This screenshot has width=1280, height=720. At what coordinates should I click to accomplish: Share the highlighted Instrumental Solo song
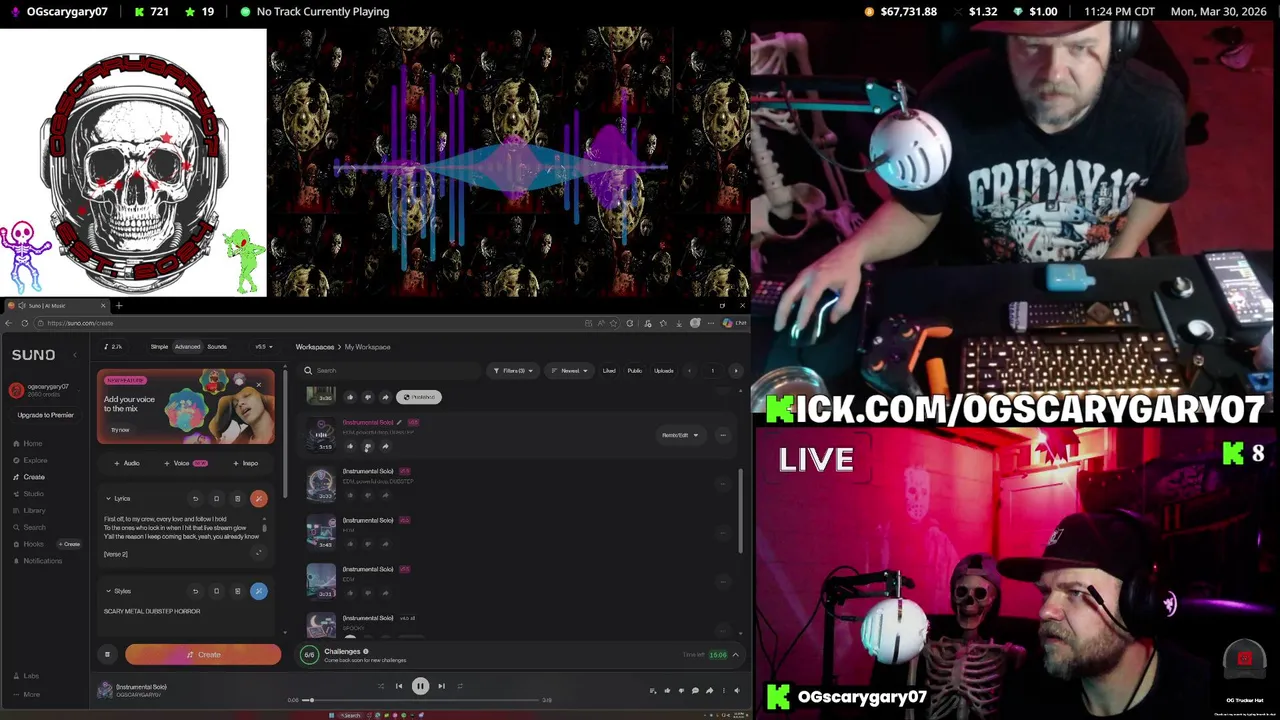[x=385, y=446]
